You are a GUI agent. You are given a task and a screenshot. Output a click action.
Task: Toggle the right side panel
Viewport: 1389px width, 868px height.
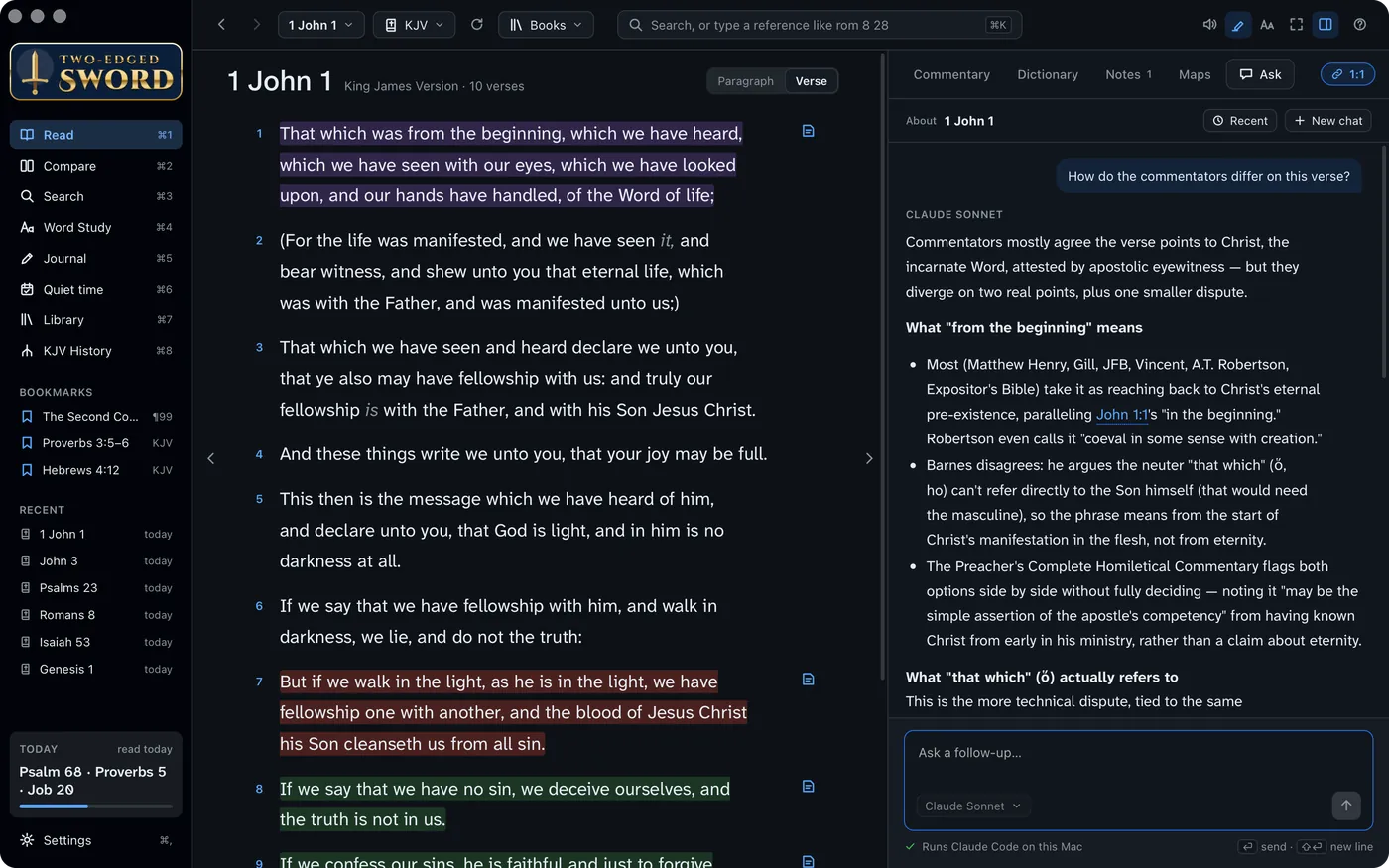click(x=1326, y=25)
